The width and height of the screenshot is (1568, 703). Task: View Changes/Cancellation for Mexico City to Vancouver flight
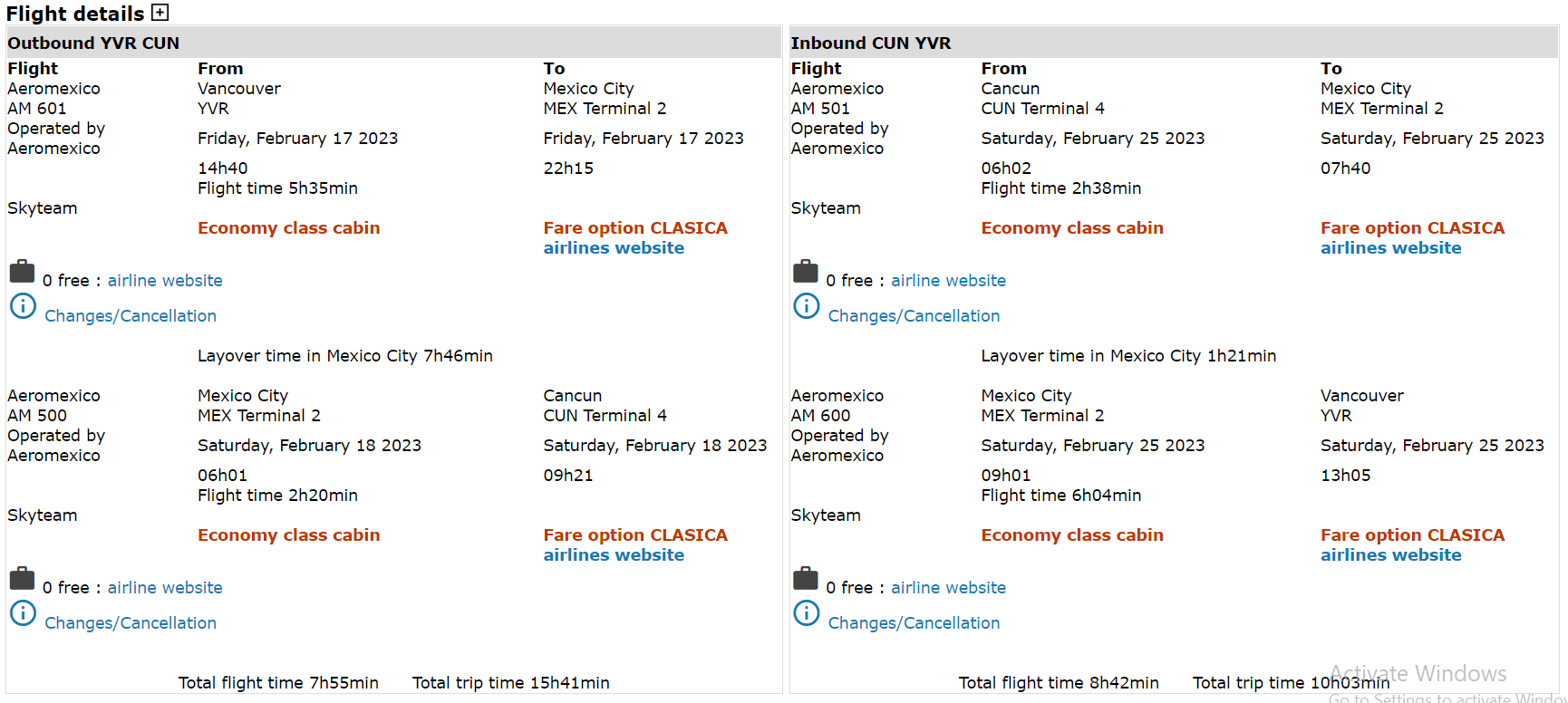(914, 623)
